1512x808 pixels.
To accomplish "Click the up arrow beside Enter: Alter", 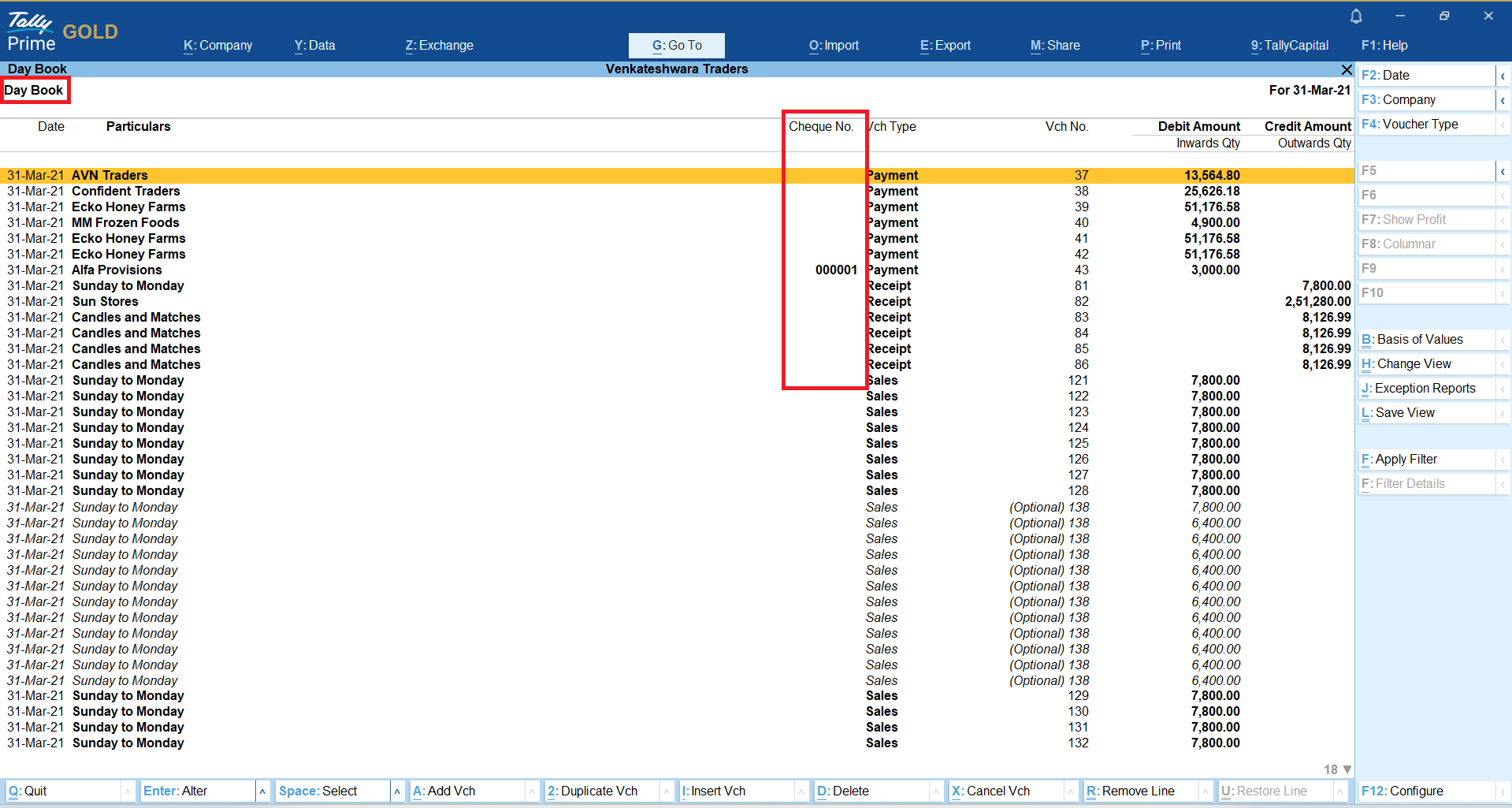I will click(262, 791).
